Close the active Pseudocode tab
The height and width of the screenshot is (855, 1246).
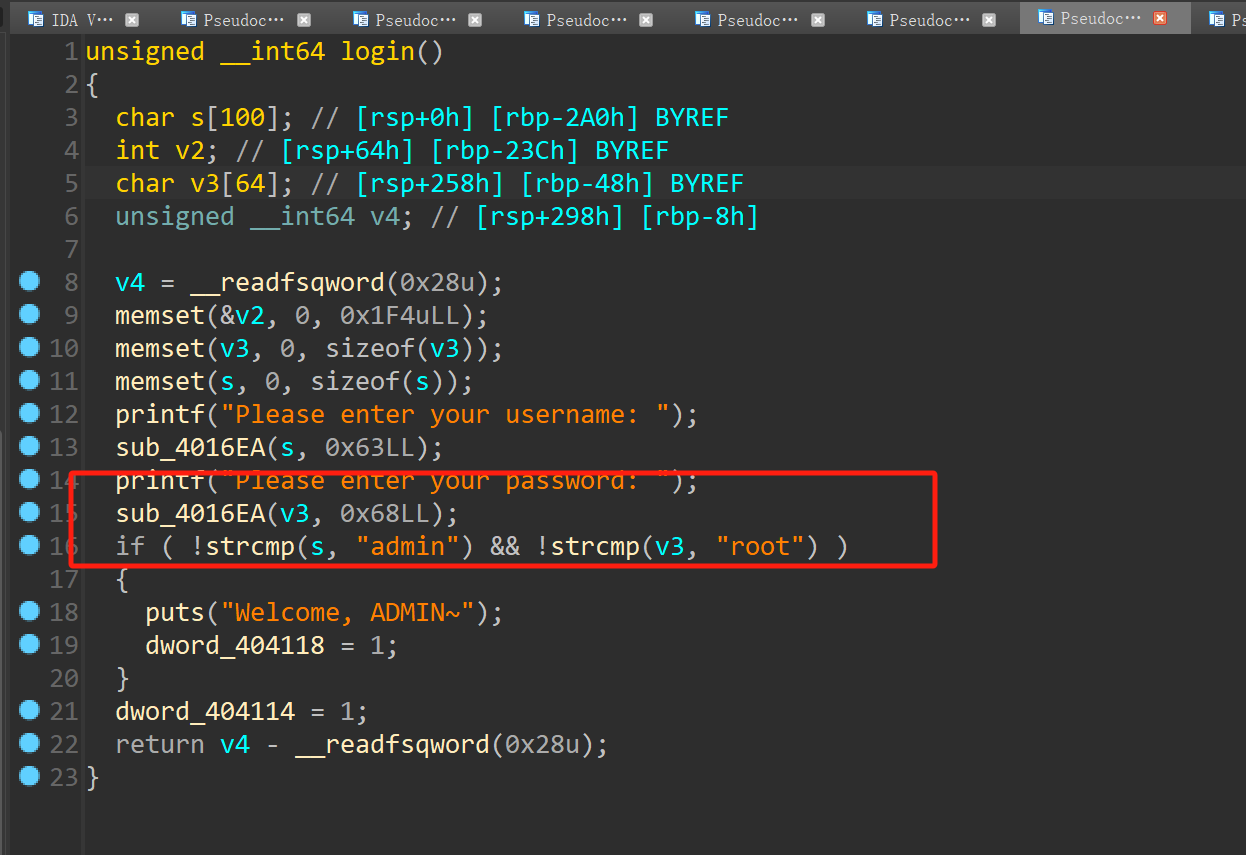coord(1160,17)
